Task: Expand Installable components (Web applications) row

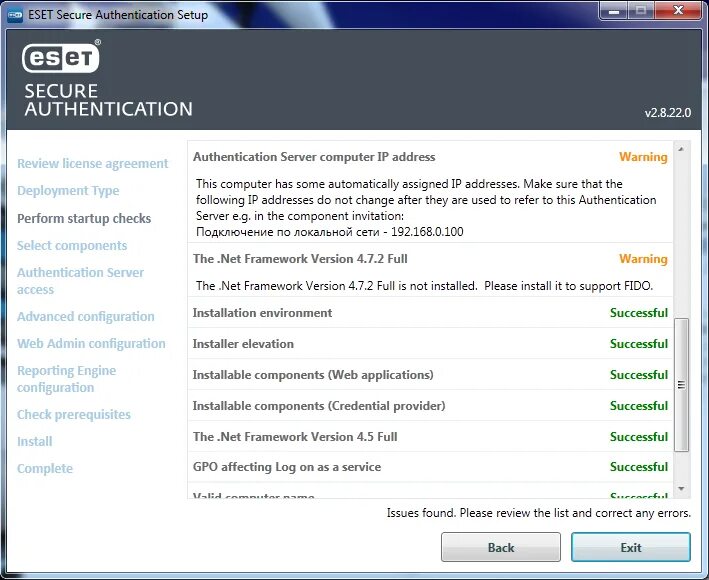Action: point(430,375)
